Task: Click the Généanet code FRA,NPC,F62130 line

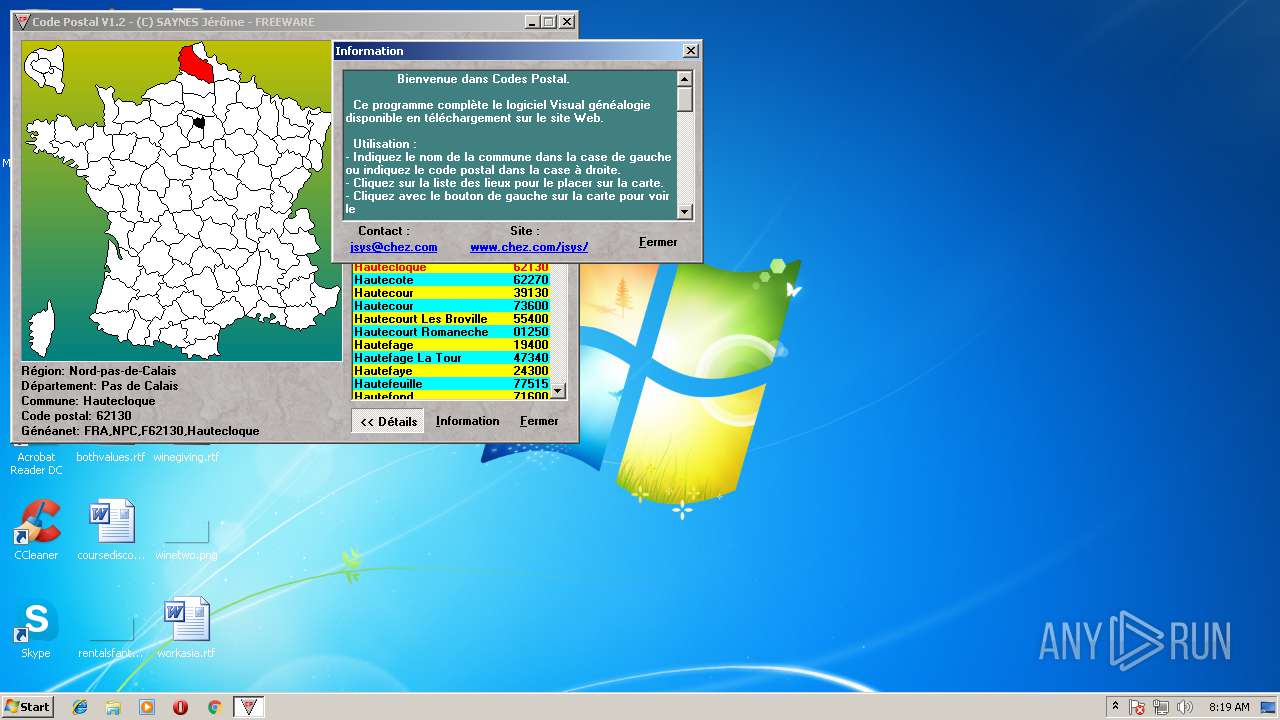Action: tap(140, 431)
